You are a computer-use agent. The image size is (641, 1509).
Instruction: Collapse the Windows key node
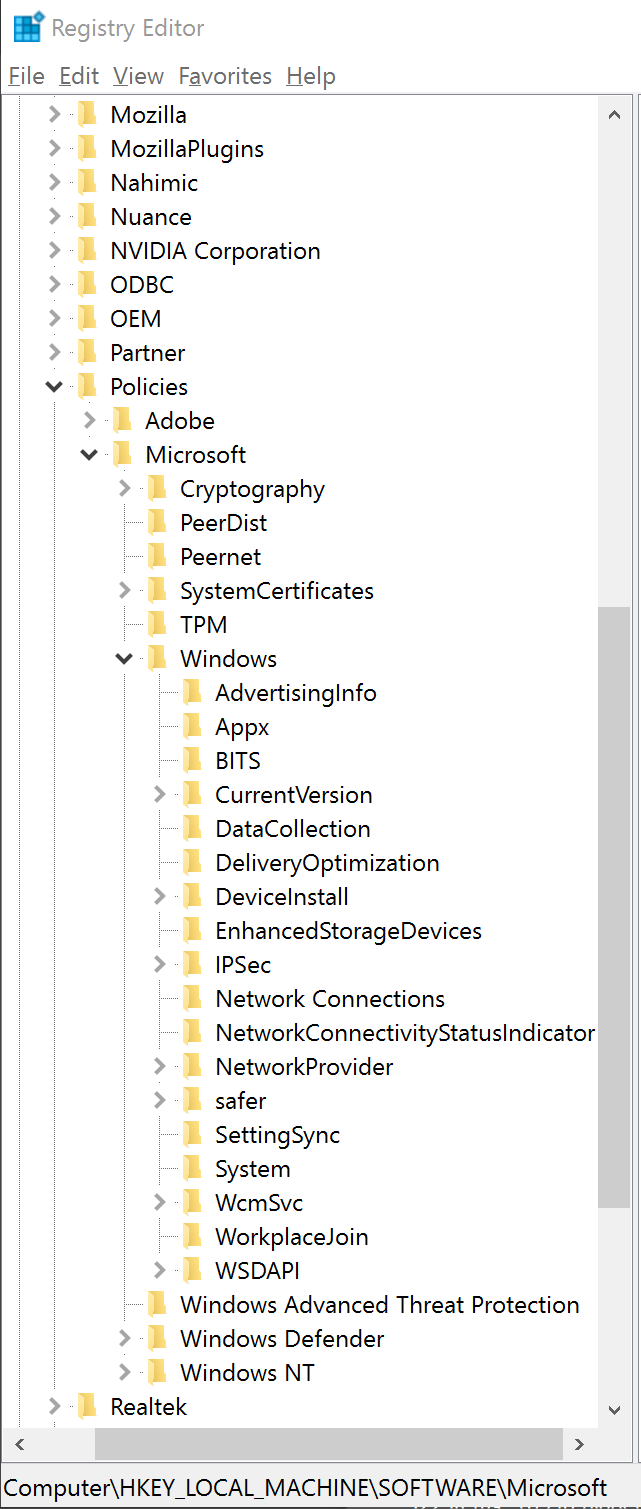tap(125, 659)
